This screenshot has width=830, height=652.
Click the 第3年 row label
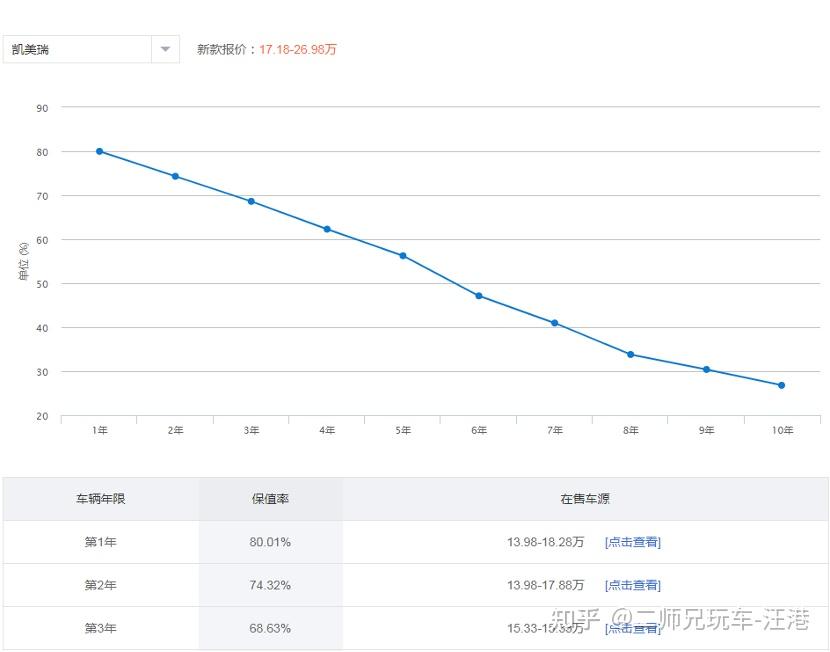[101, 628]
